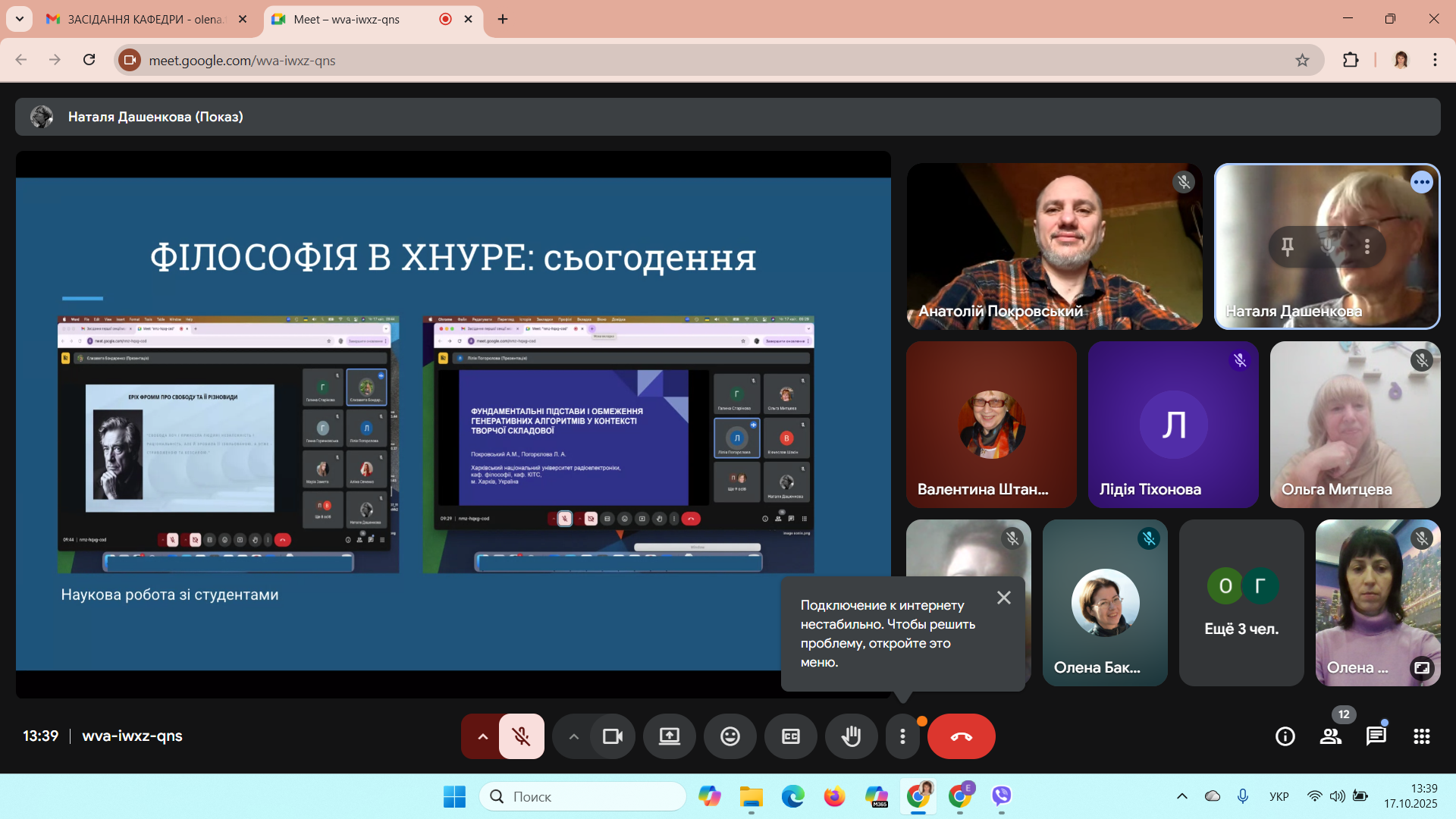The height and width of the screenshot is (819, 1456).
Task: Show participants list with 12 badge
Action: point(1331,736)
